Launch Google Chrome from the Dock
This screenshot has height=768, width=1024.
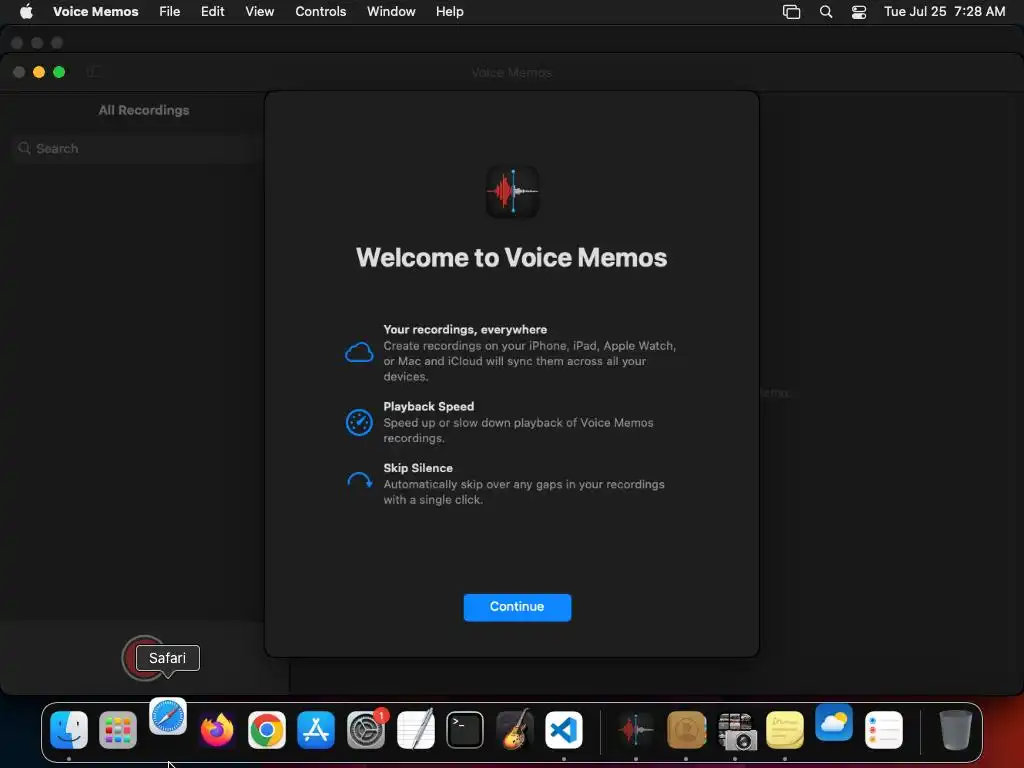266,729
